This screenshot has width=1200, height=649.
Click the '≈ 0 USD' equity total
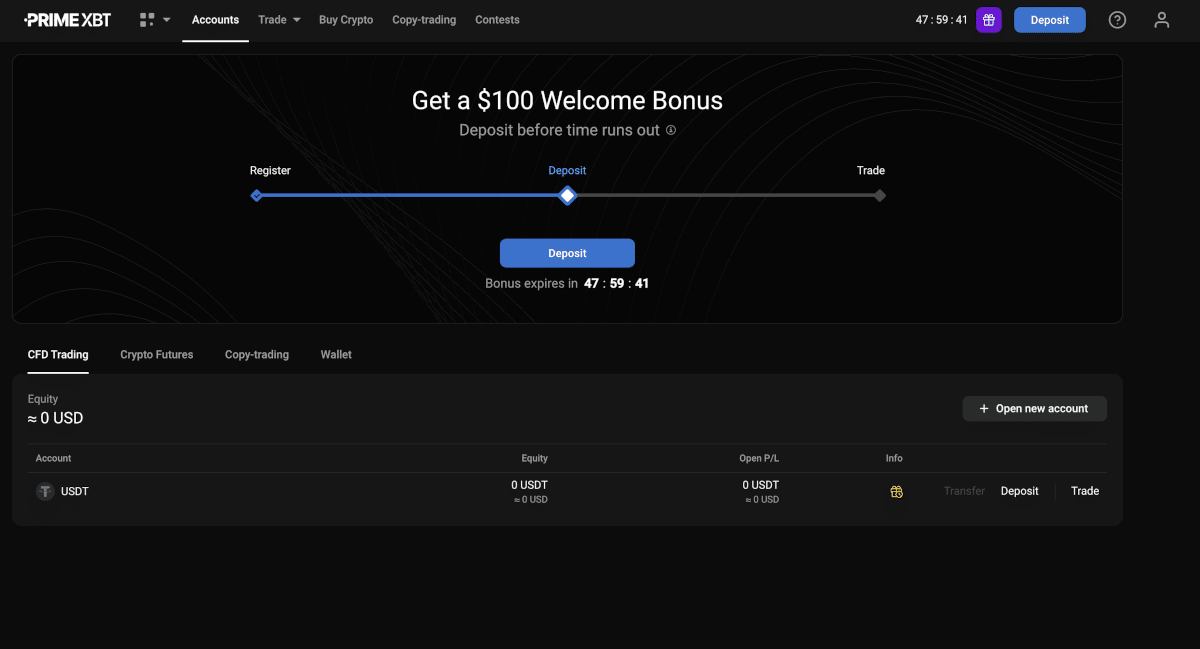tap(56, 418)
